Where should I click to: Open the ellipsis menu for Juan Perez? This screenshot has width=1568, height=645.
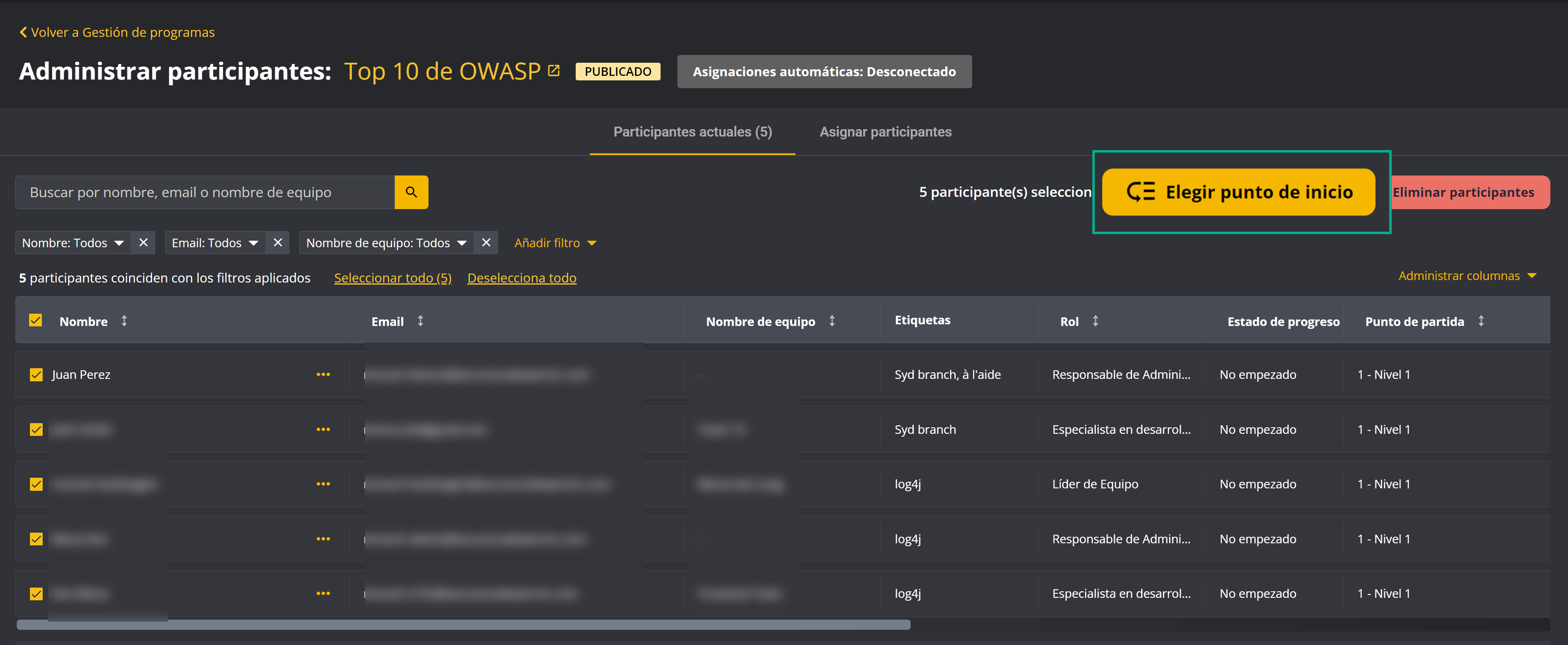(x=324, y=374)
